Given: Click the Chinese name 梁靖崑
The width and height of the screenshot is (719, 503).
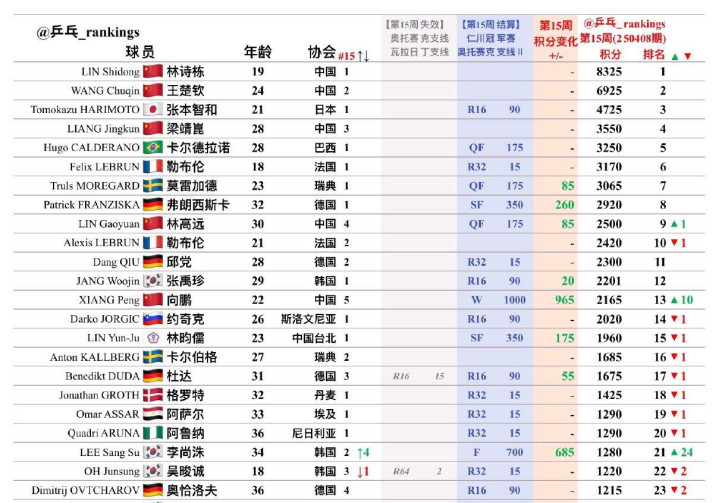Looking at the screenshot, I should [x=185, y=129].
